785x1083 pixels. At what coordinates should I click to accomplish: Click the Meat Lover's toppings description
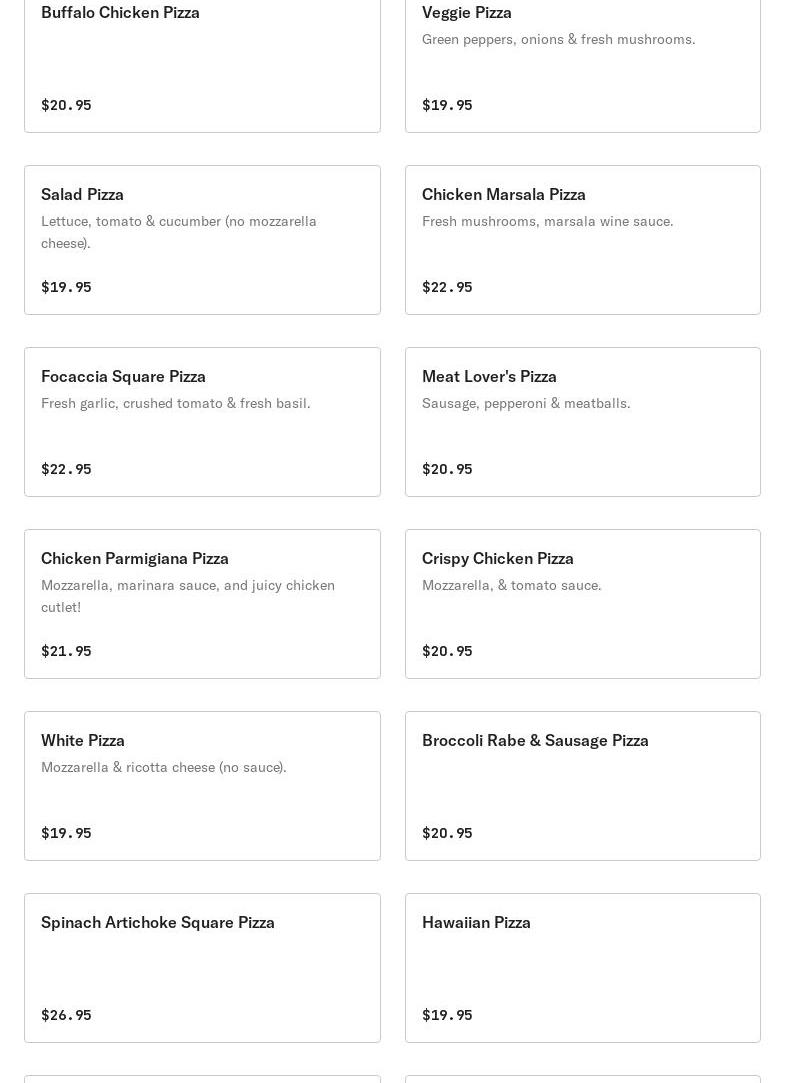[526, 403]
